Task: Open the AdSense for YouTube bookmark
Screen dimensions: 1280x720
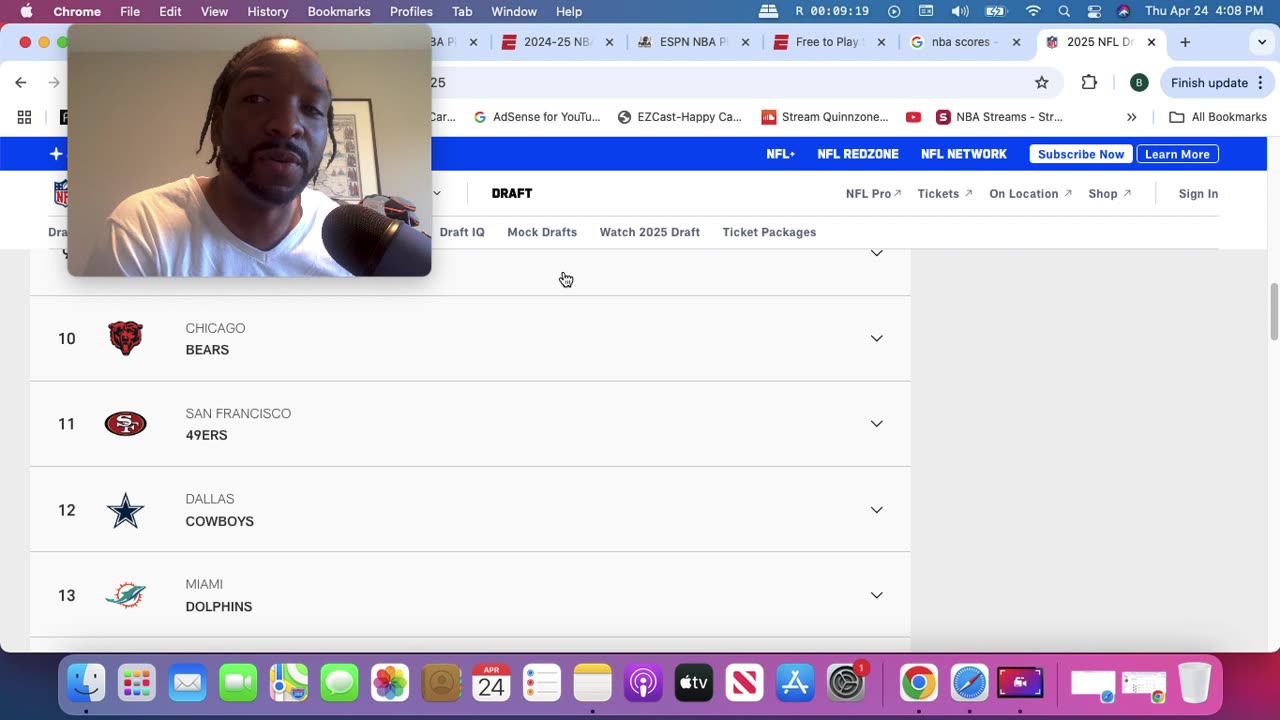Action: [x=537, y=117]
